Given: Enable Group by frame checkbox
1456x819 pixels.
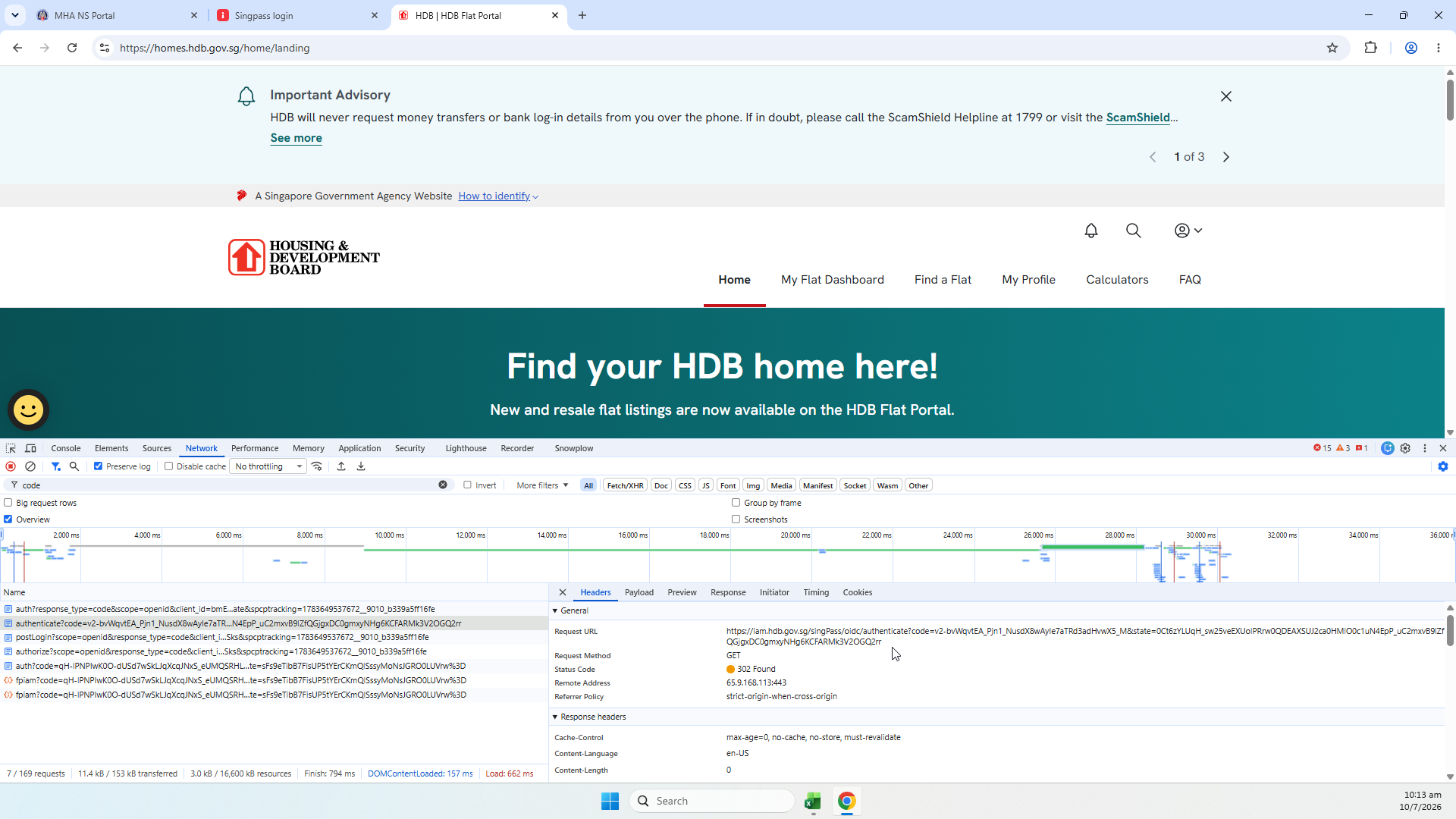Looking at the screenshot, I should (736, 503).
